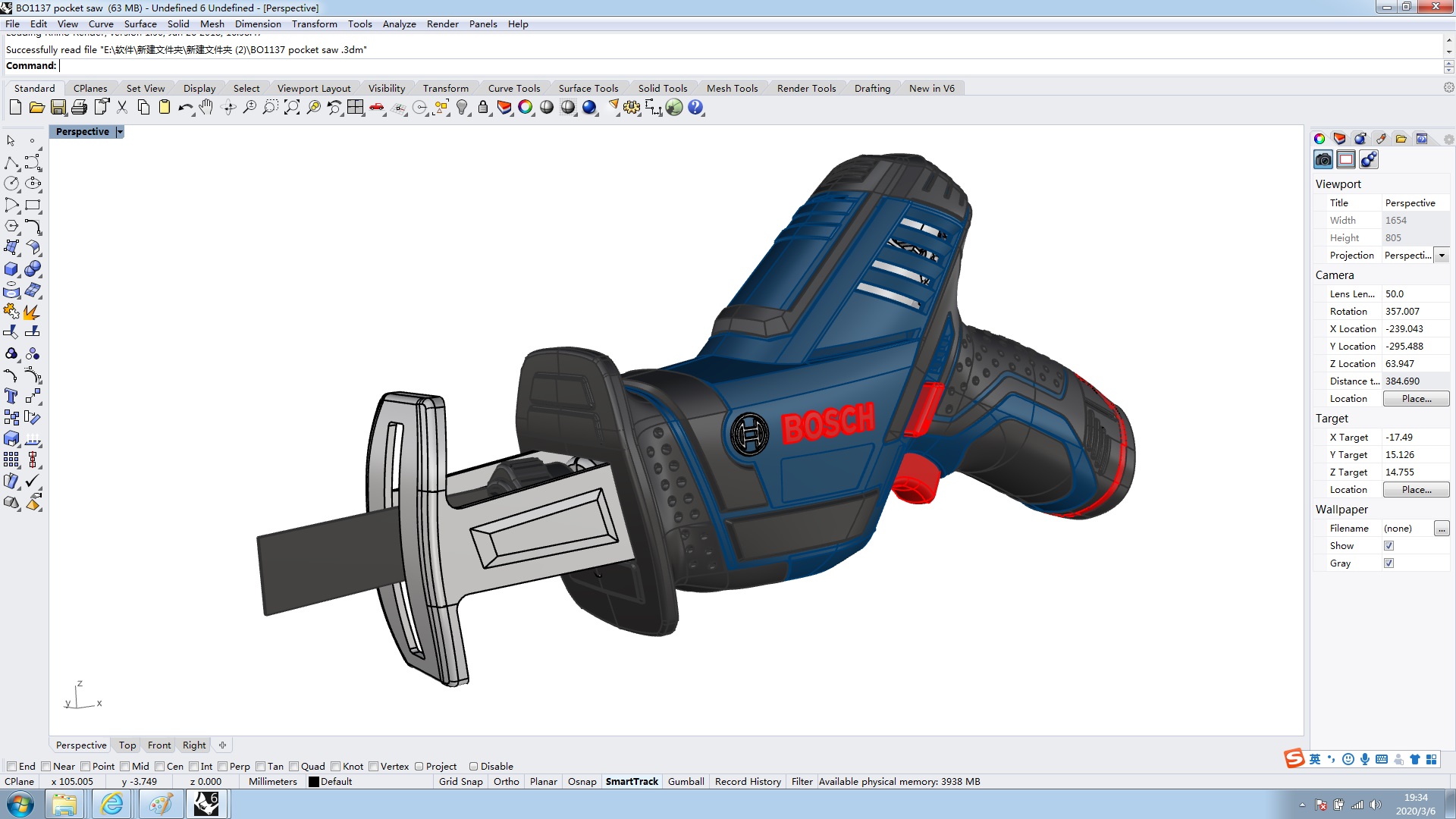
Task: Click the wallpaper filename browse button
Action: 1441,529
